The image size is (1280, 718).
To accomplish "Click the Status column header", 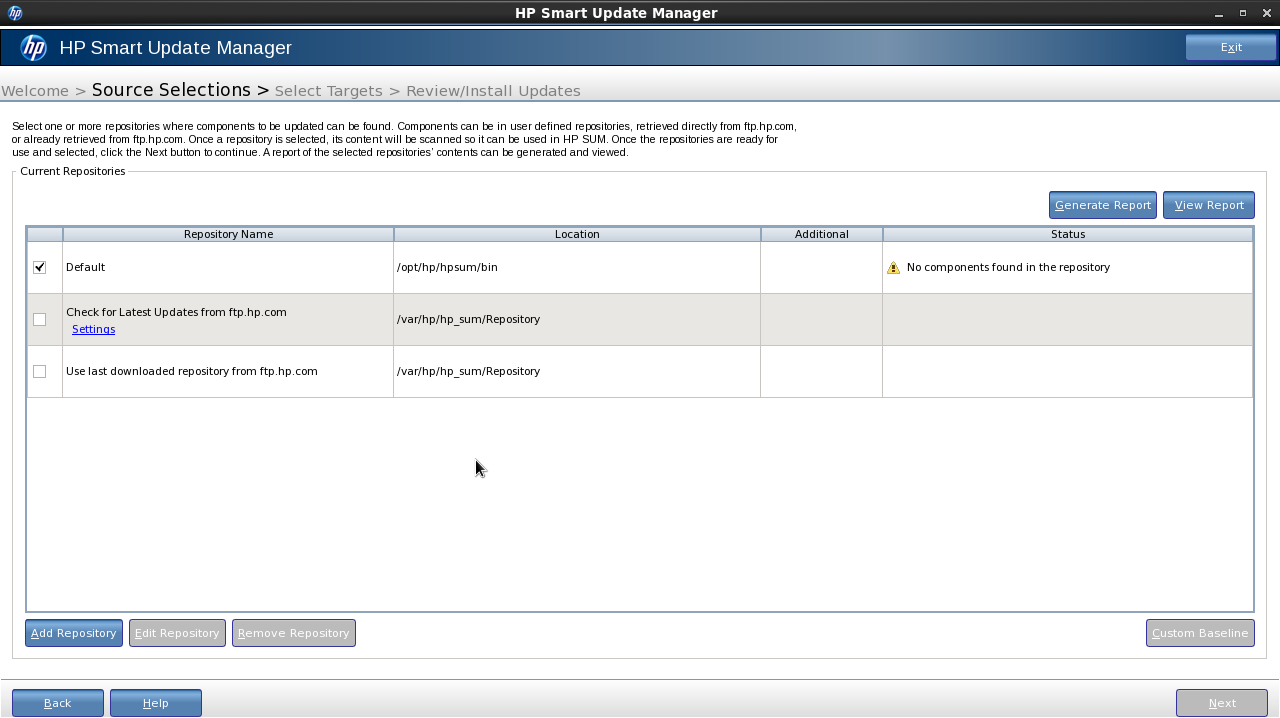I will (x=1068, y=234).
